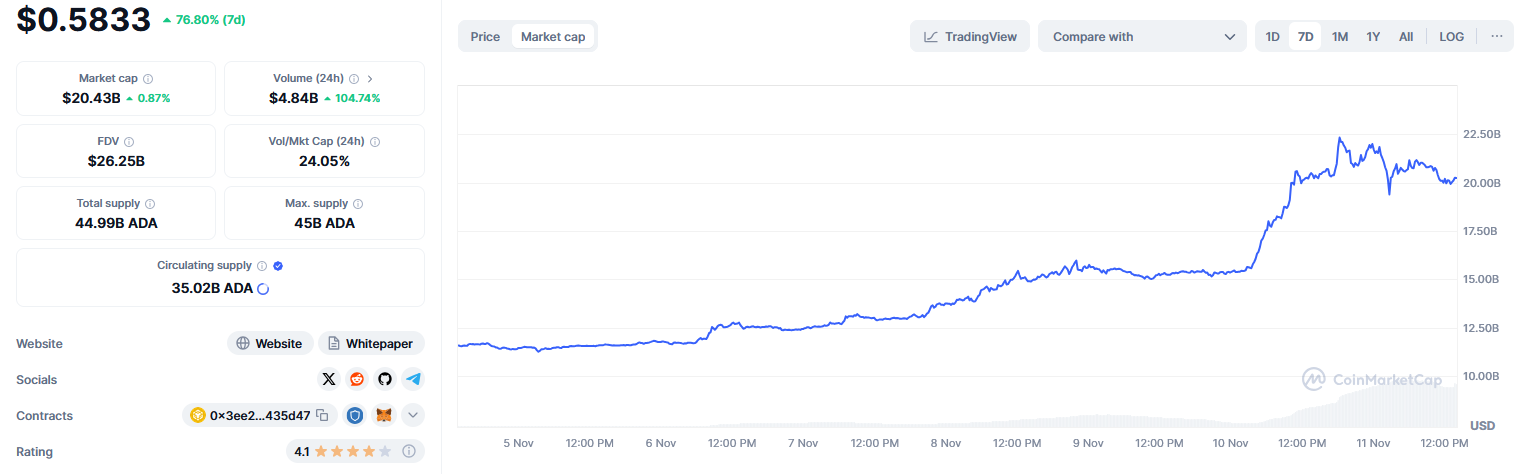1518x474 pixels.
Task: Open the Compare with dropdown
Action: [1142, 36]
